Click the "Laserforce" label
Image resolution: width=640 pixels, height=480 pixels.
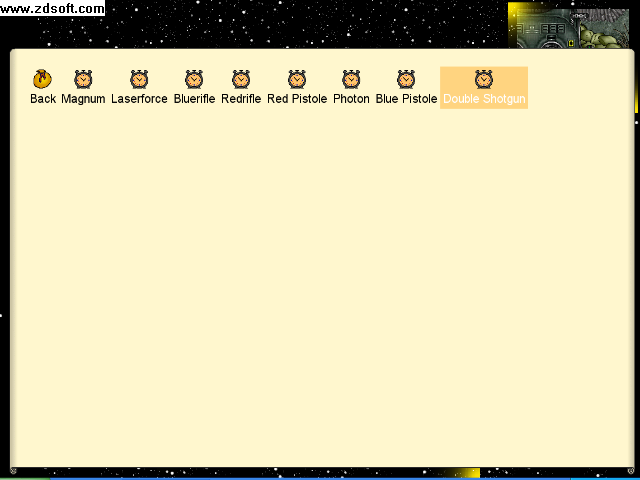[139, 99]
